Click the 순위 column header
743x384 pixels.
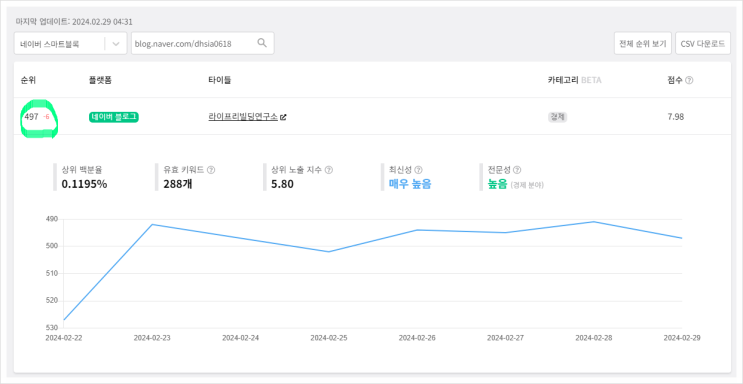[28, 80]
